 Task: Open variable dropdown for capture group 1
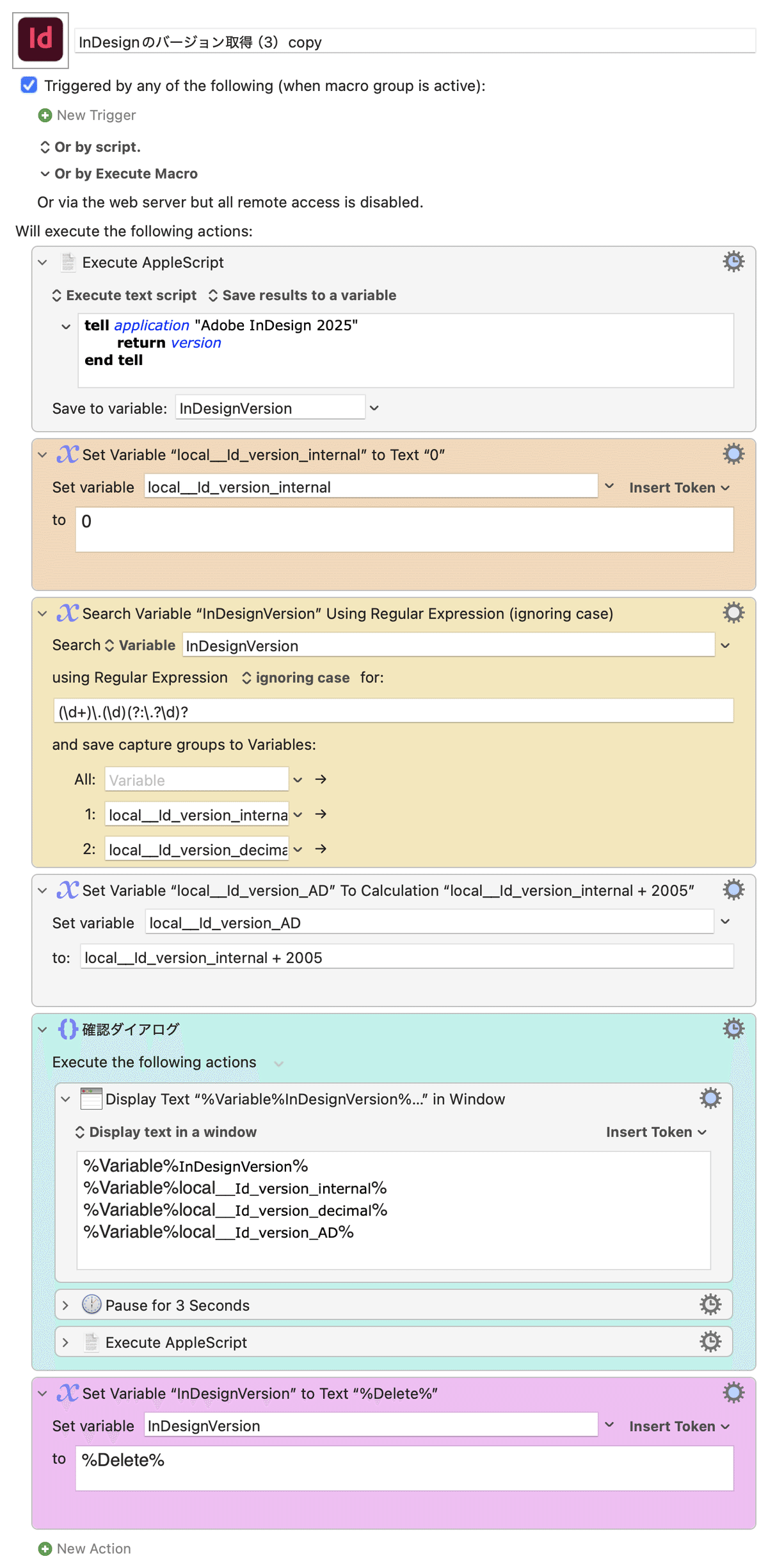298,814
